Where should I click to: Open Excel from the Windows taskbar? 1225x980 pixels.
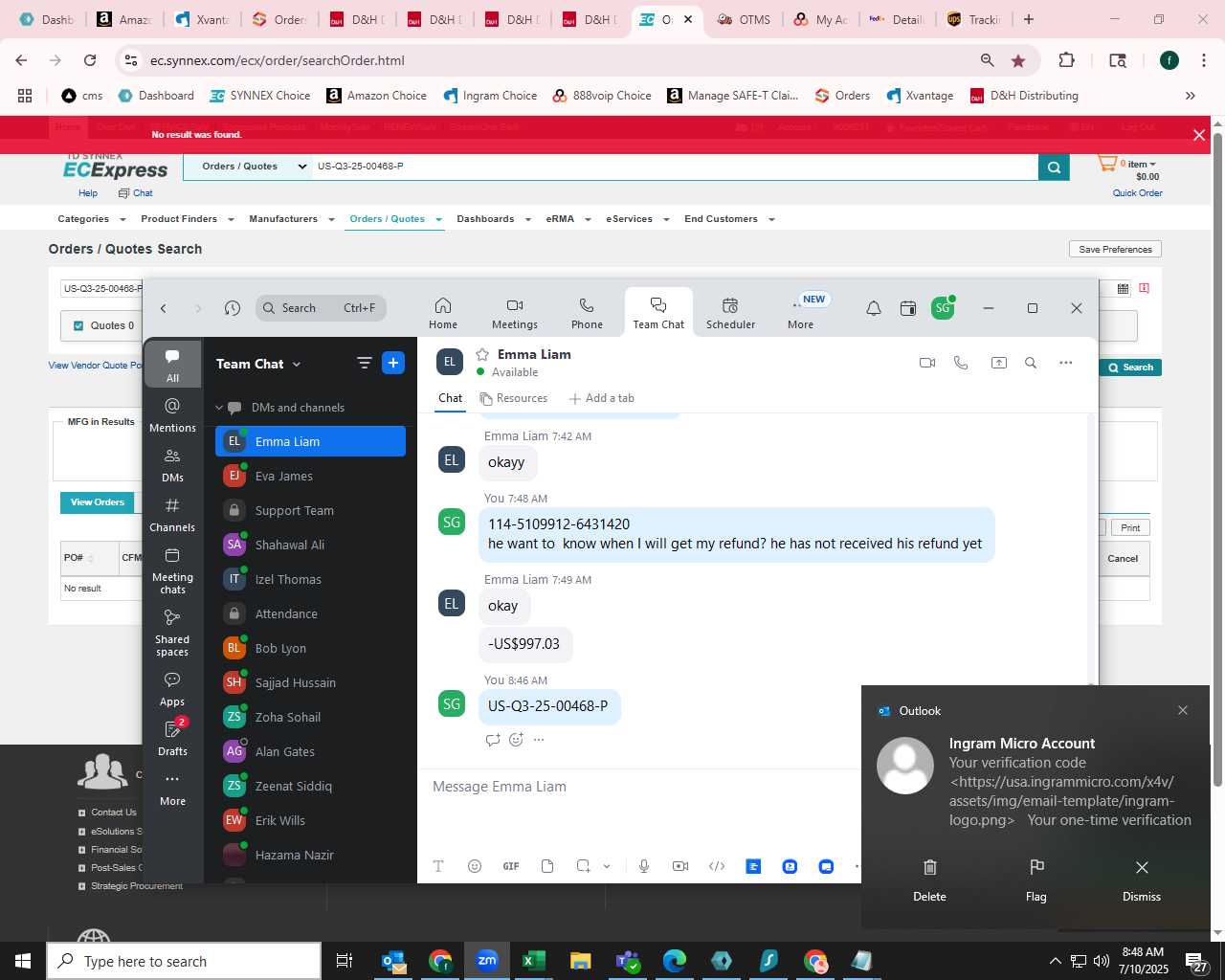(x=533, y=961)
